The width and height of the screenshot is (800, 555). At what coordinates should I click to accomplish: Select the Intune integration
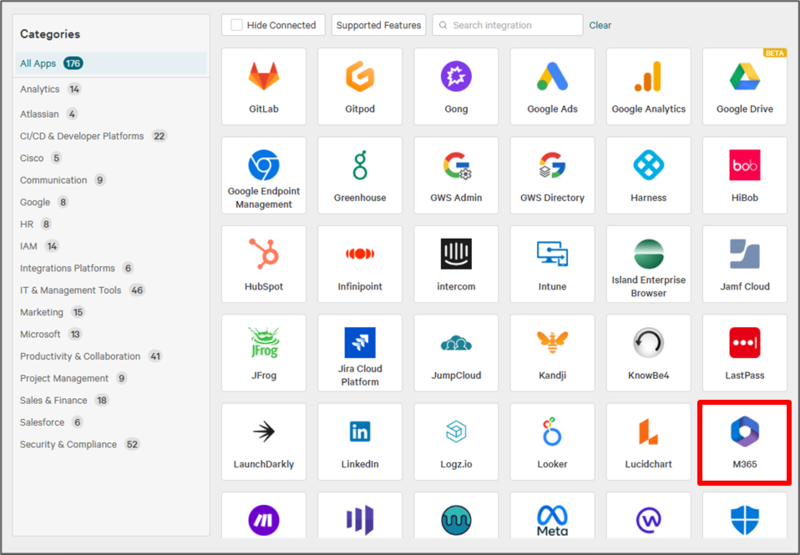click(552, 264)
